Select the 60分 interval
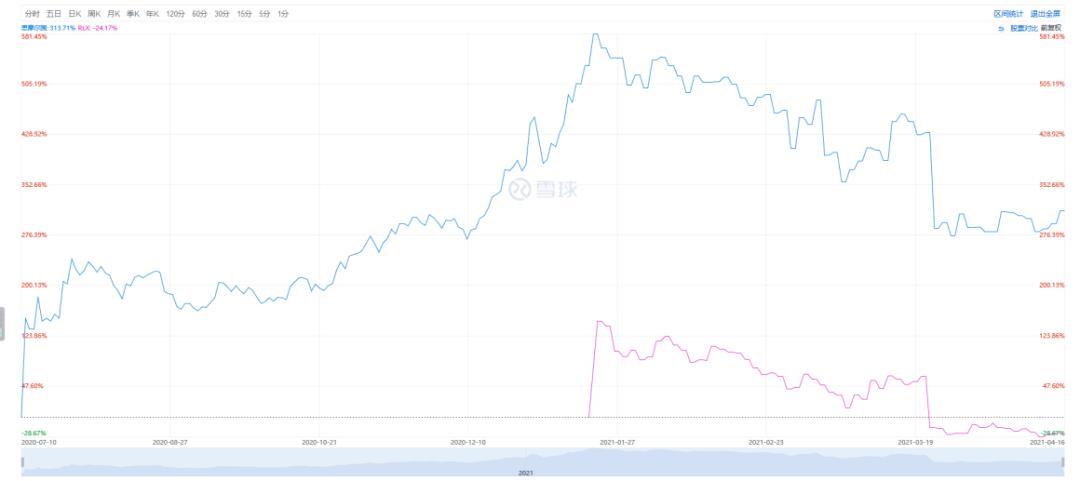1080x481 pixels. 200,14
